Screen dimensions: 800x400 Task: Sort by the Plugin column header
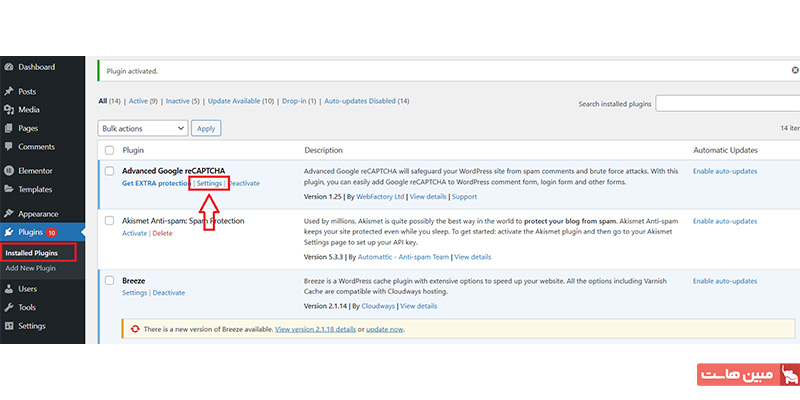click(x=133, y=151)
